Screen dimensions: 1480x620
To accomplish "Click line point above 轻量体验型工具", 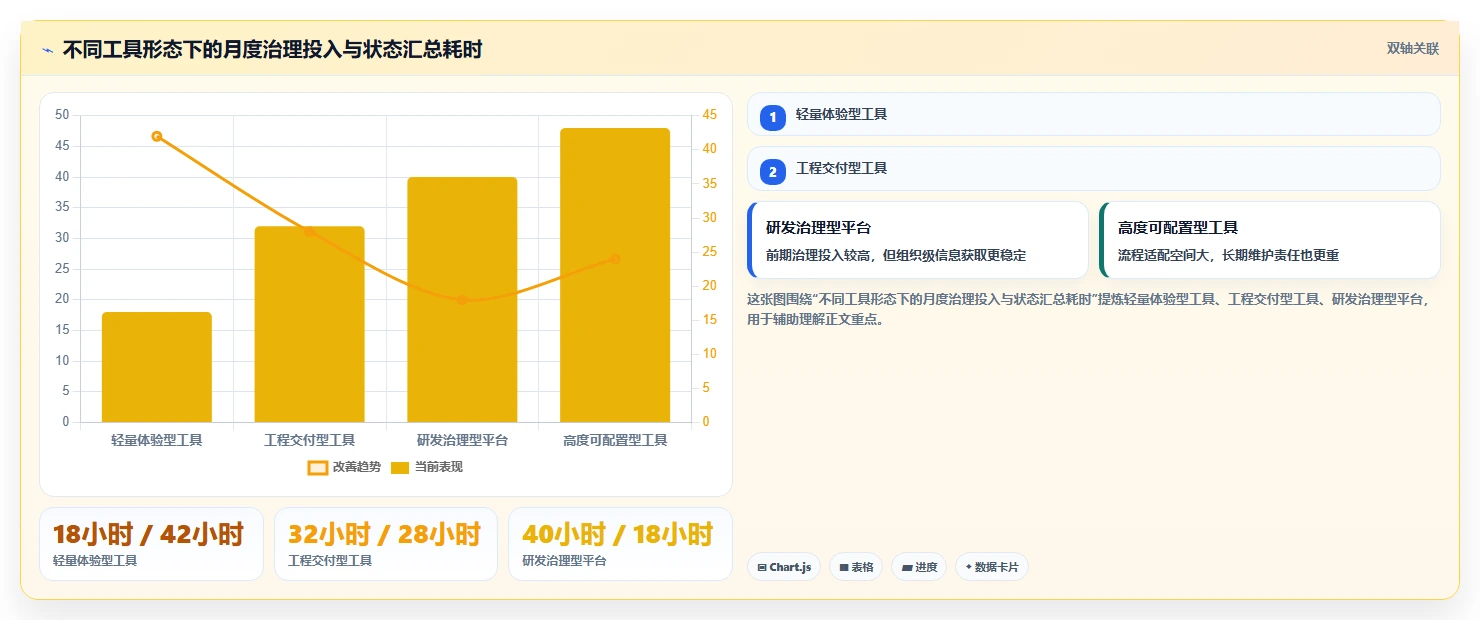I will point(157,136).
